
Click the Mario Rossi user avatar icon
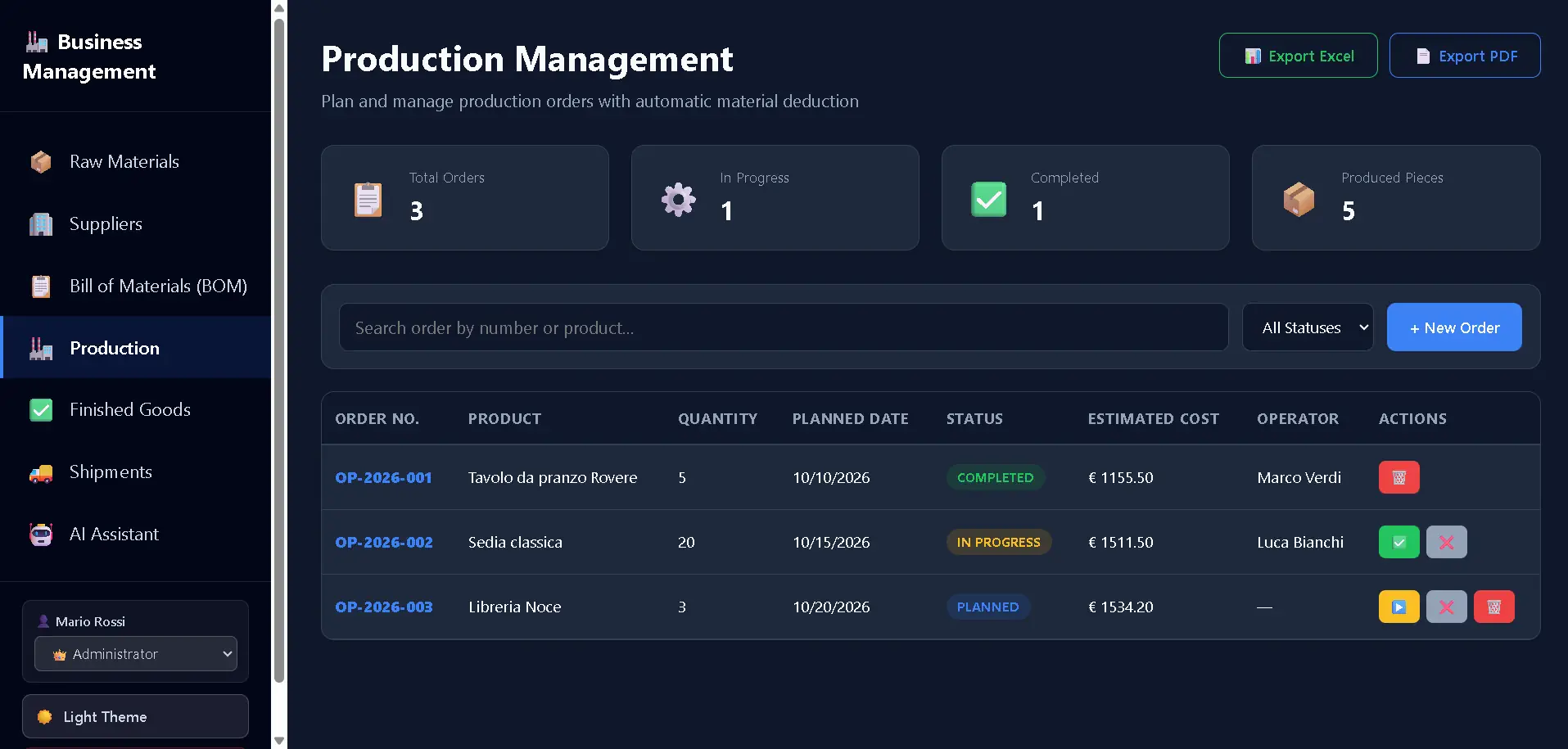[43, 622]
